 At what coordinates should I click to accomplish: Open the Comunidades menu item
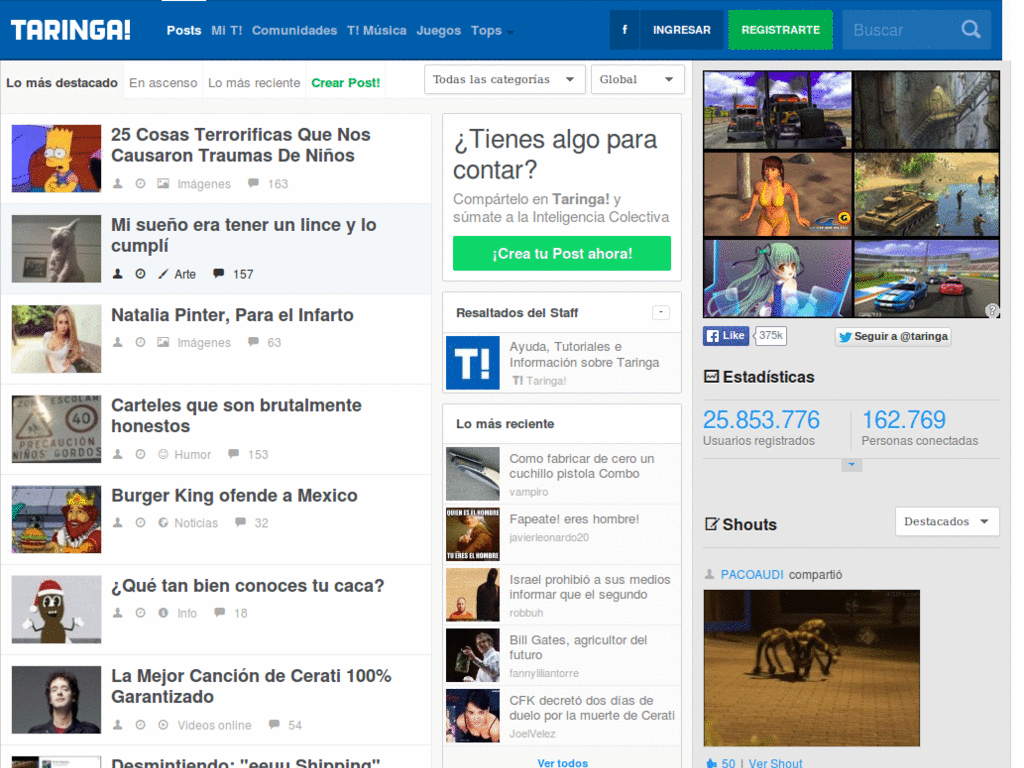pos(295,30)
